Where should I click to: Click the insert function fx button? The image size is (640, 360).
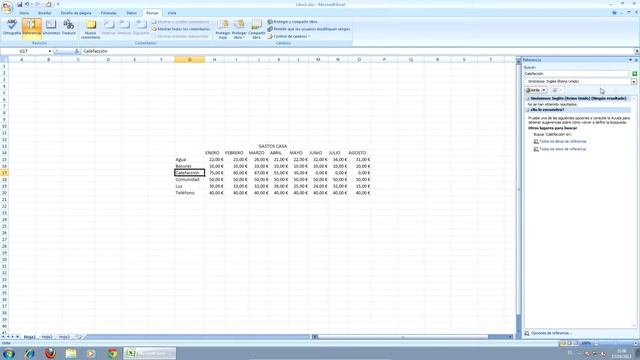click(x=76, y=51)
